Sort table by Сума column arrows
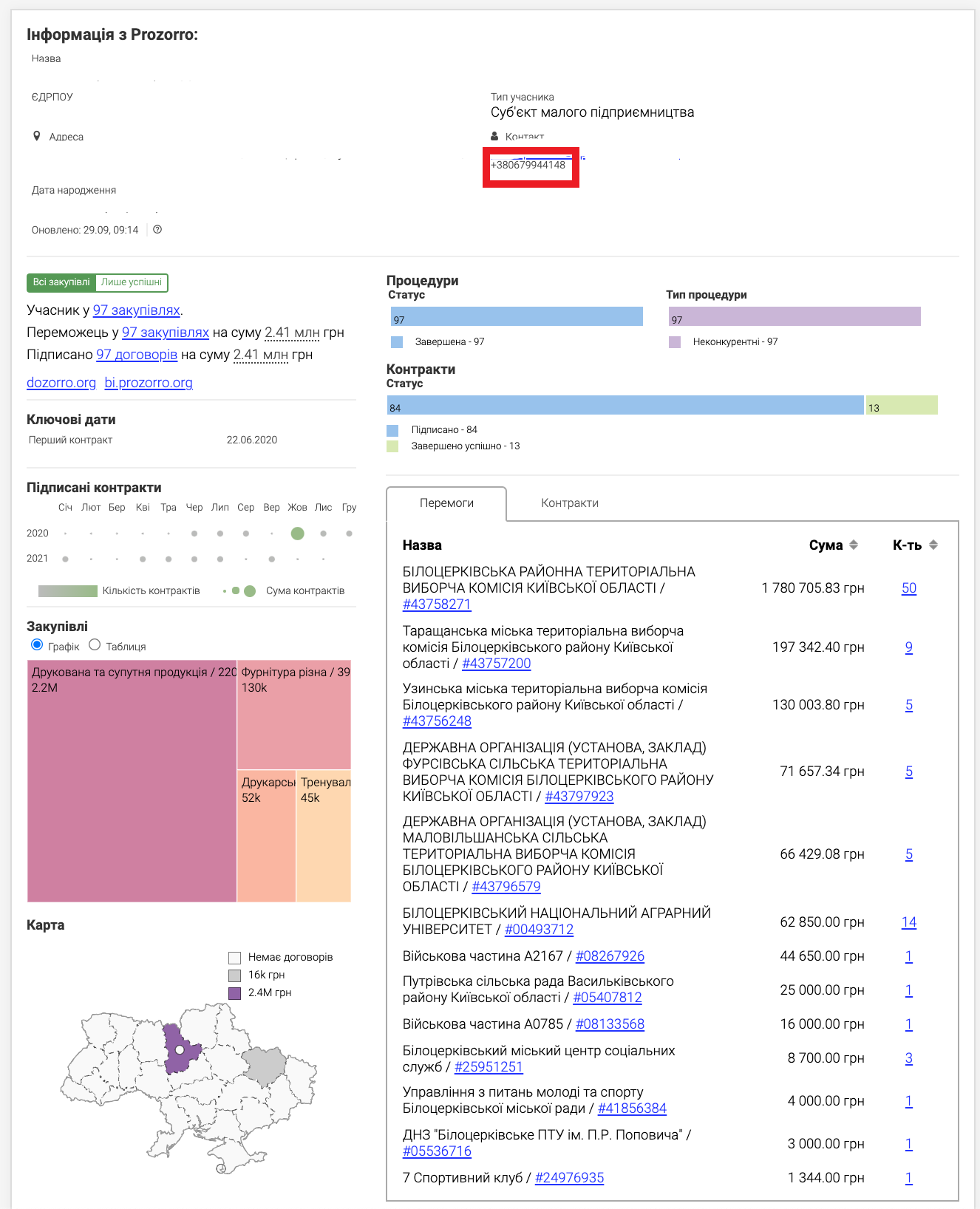 coord(854,545)
